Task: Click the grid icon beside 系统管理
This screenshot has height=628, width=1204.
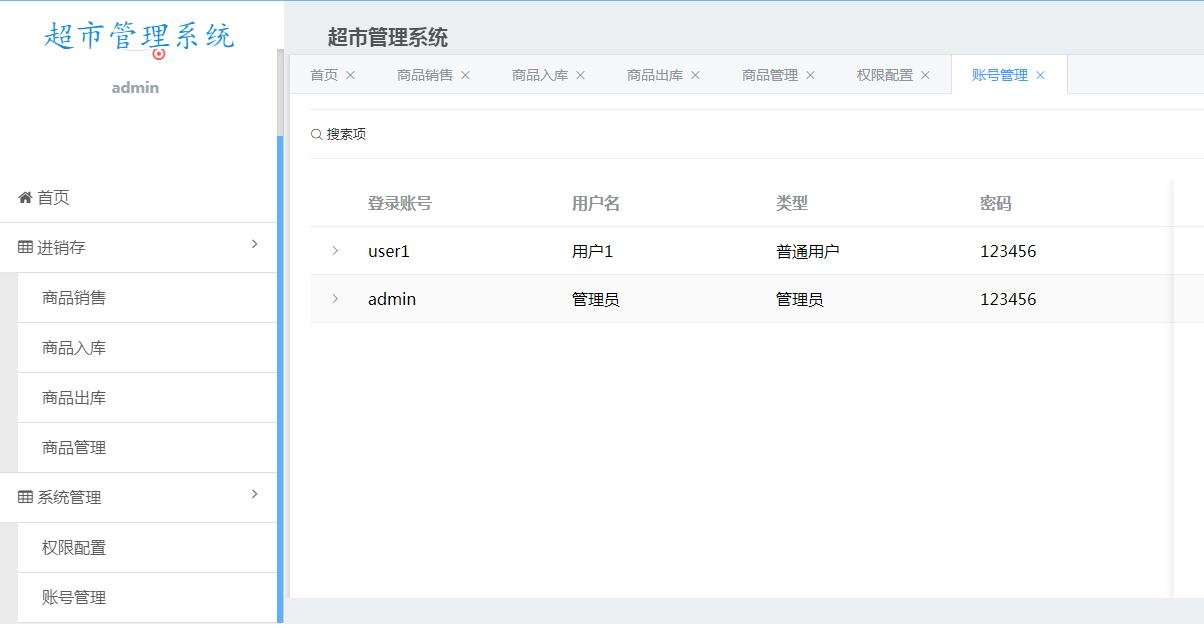Action: click(x=25, y=498)
